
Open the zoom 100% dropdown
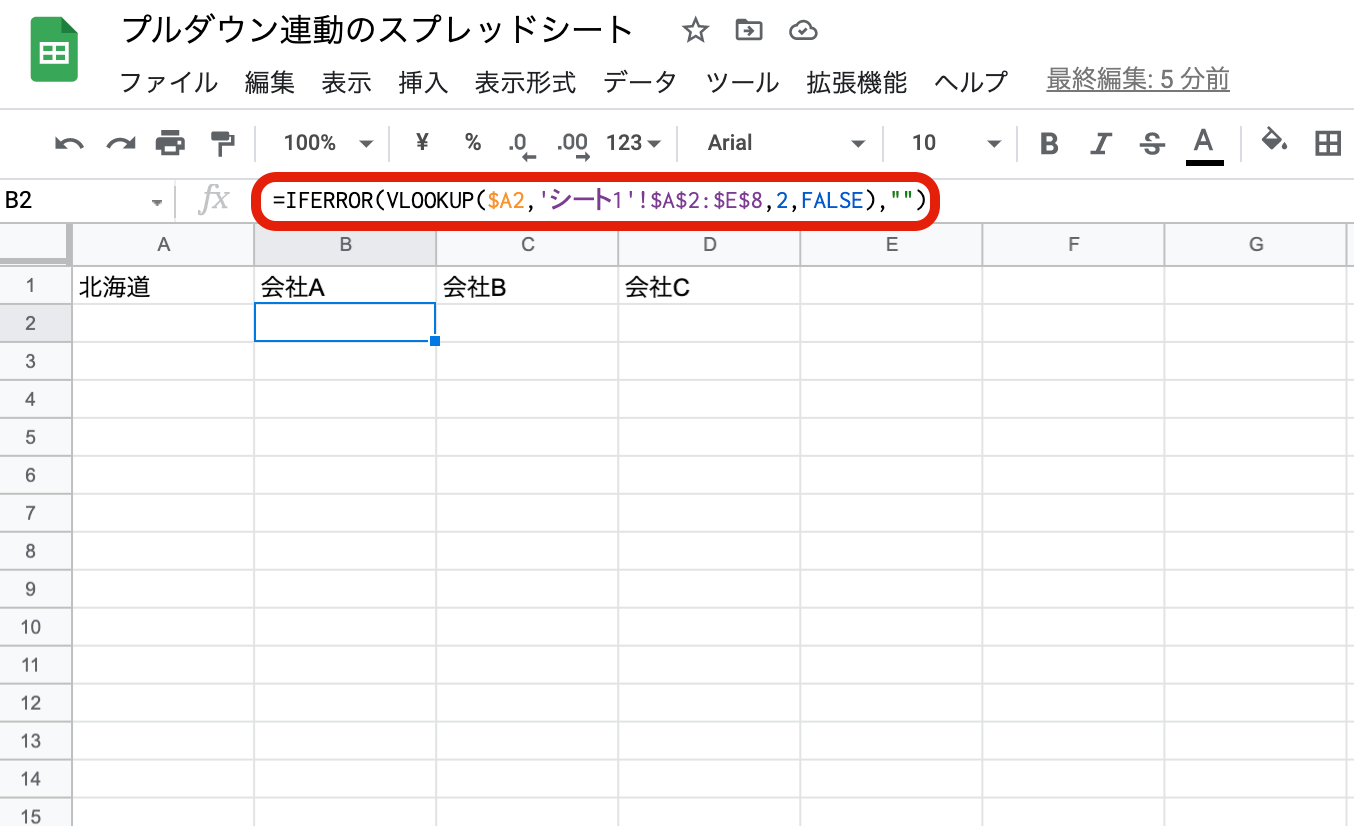point(329,143)
